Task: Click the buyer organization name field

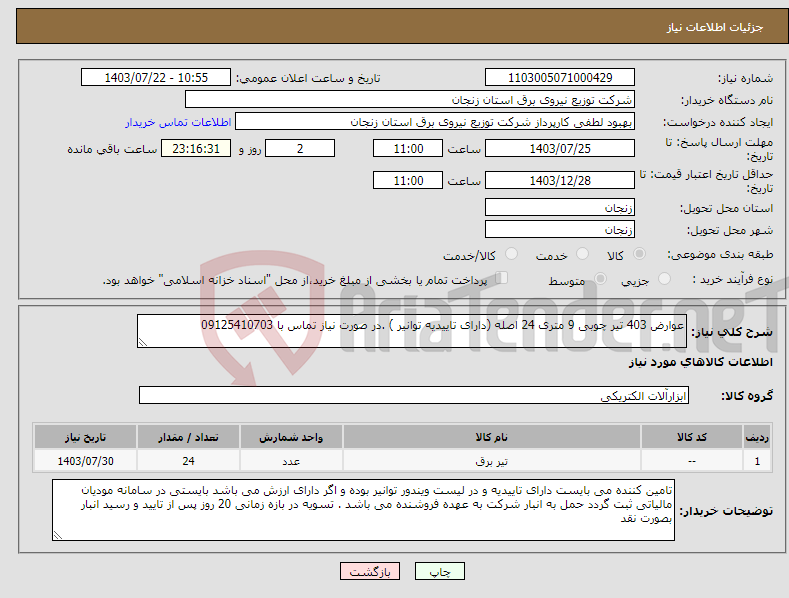Action: (x=410, y=100)
